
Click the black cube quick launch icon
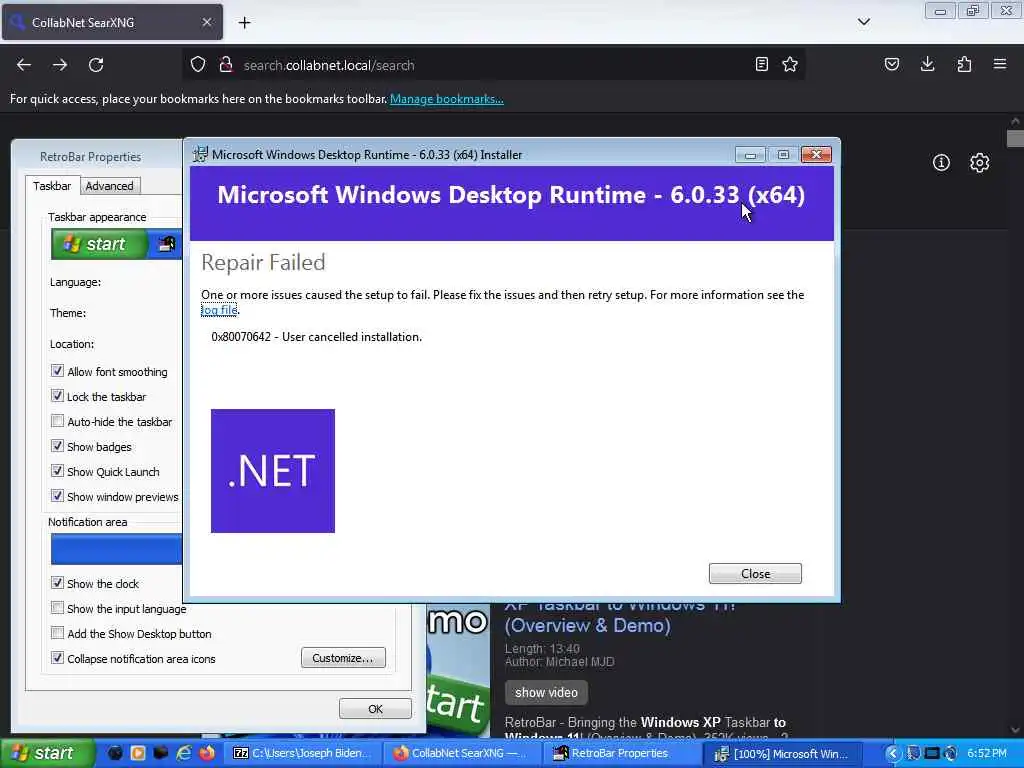[x=161, y=753]
